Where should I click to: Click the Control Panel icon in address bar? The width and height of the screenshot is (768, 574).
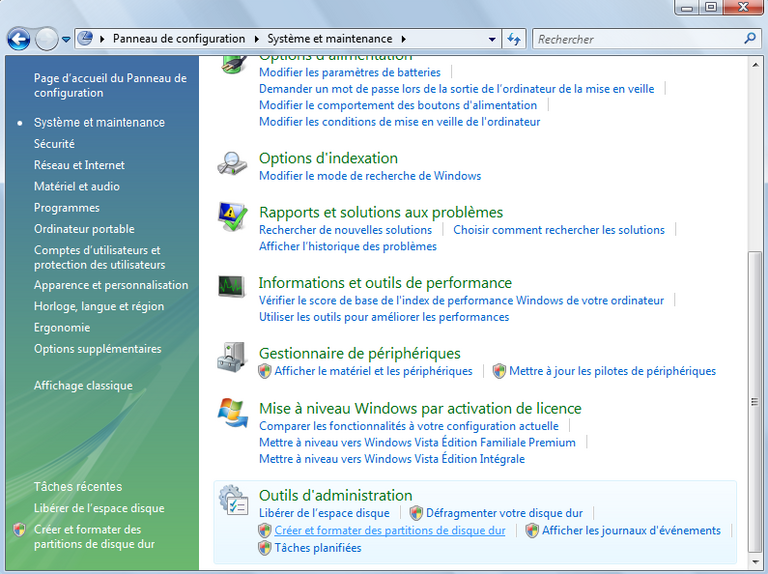point(85,38)
